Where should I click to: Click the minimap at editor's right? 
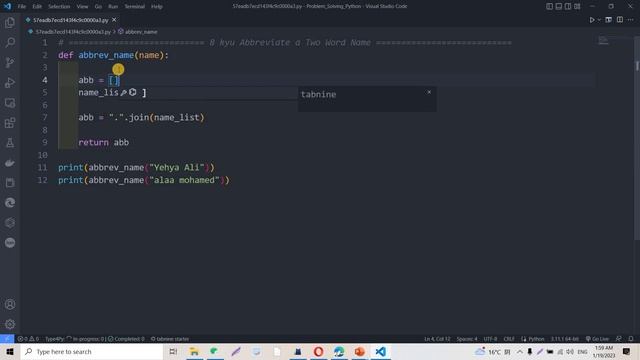(603, 40)
